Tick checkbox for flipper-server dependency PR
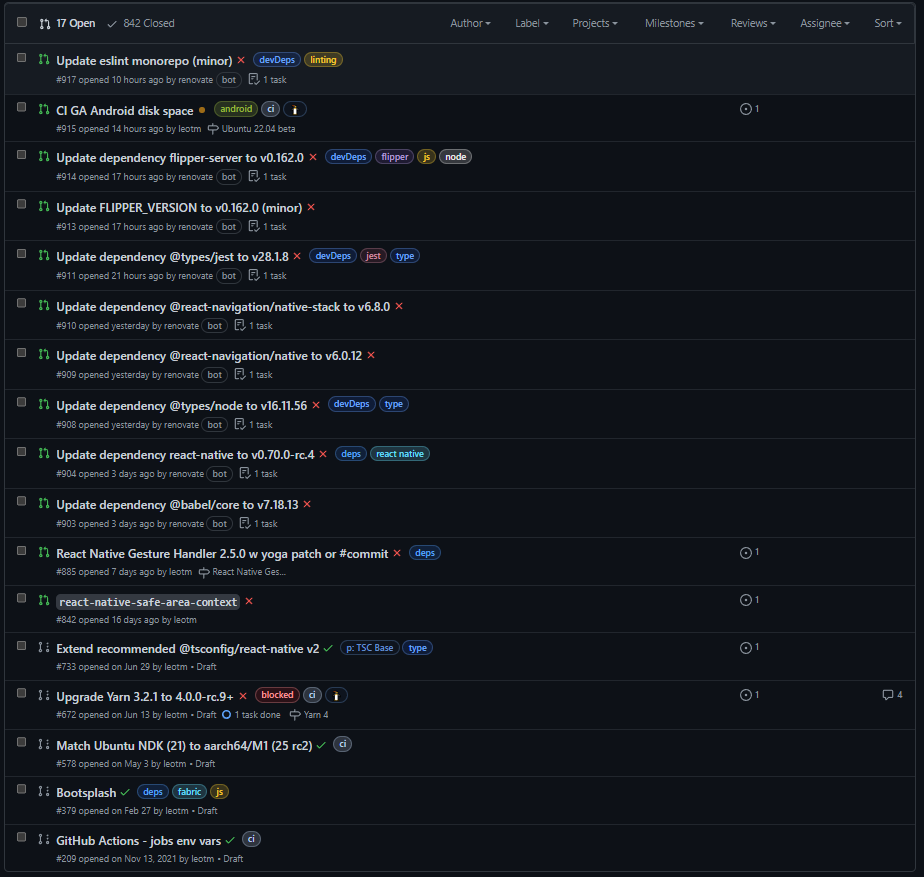Screen dimensions: 924x877 [22, 155]
